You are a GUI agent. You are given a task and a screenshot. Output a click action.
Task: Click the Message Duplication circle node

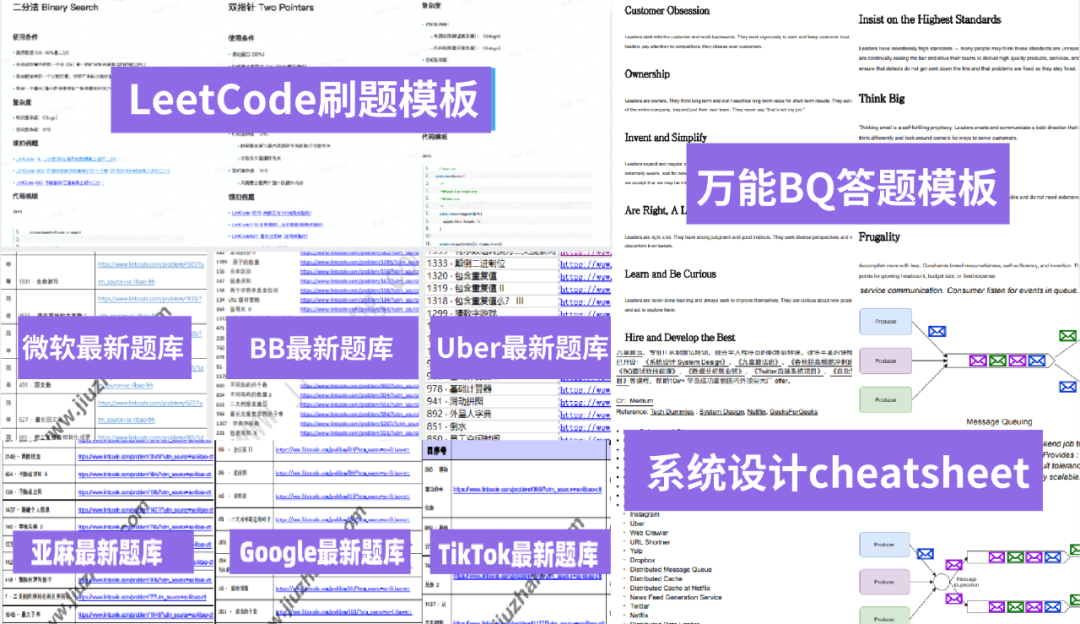click(x=942, y=582)
